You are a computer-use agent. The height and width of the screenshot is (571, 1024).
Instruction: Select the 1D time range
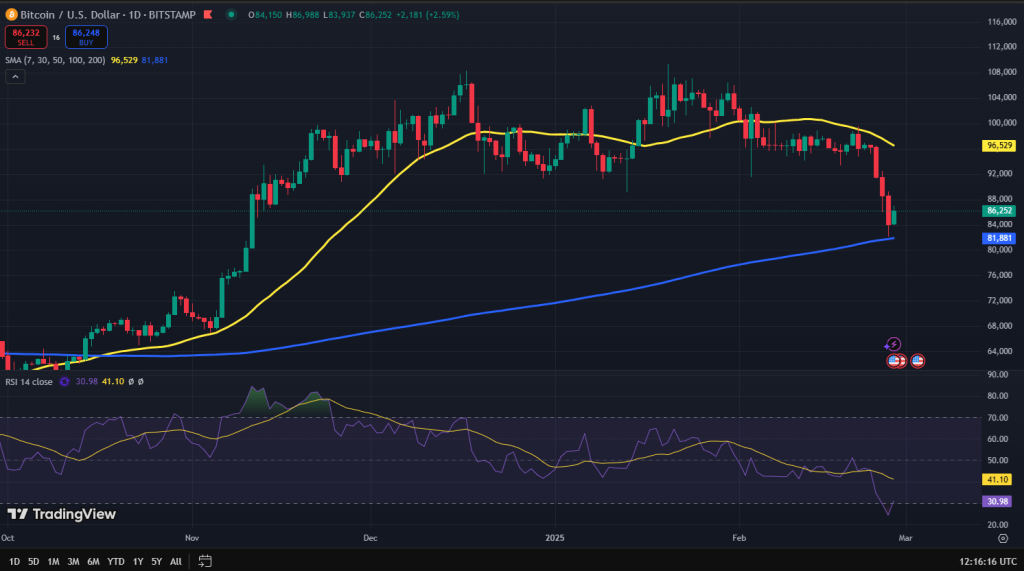coord(14,561)
